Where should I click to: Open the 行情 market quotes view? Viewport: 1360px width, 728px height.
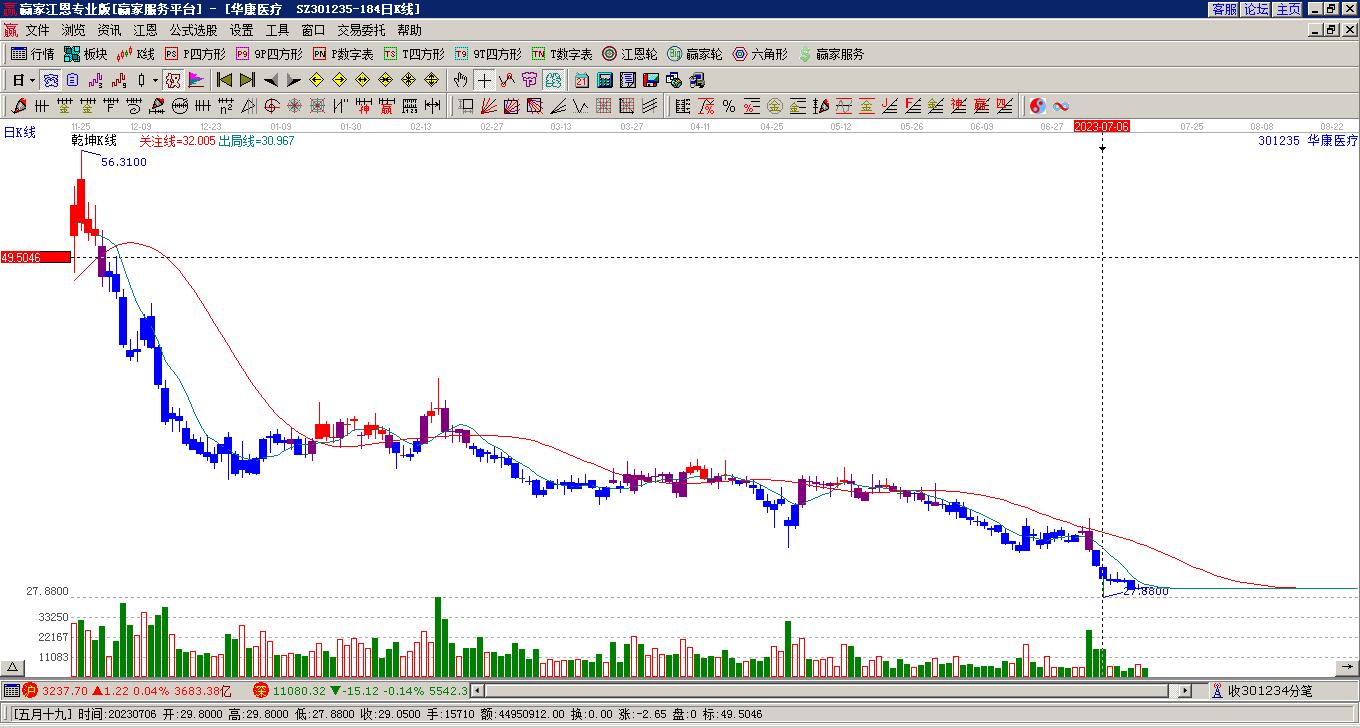[x=33, y=54]
